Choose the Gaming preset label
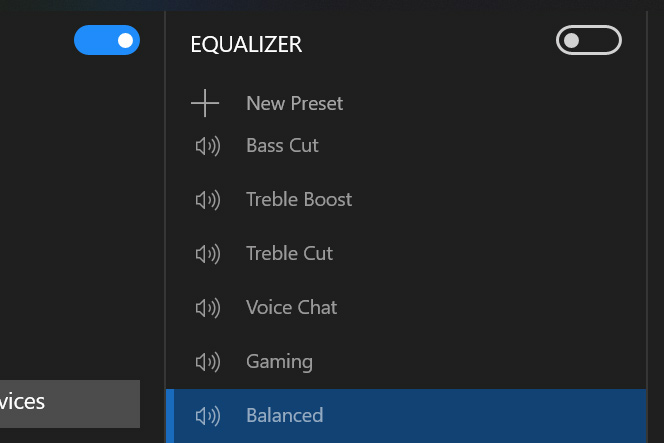The image size is (664, 443). coord(279,362)
